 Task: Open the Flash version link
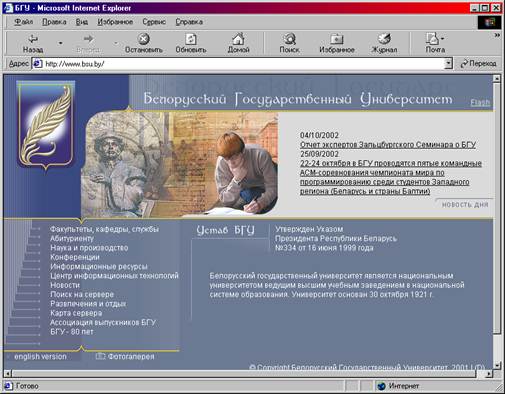pos(480,102)
